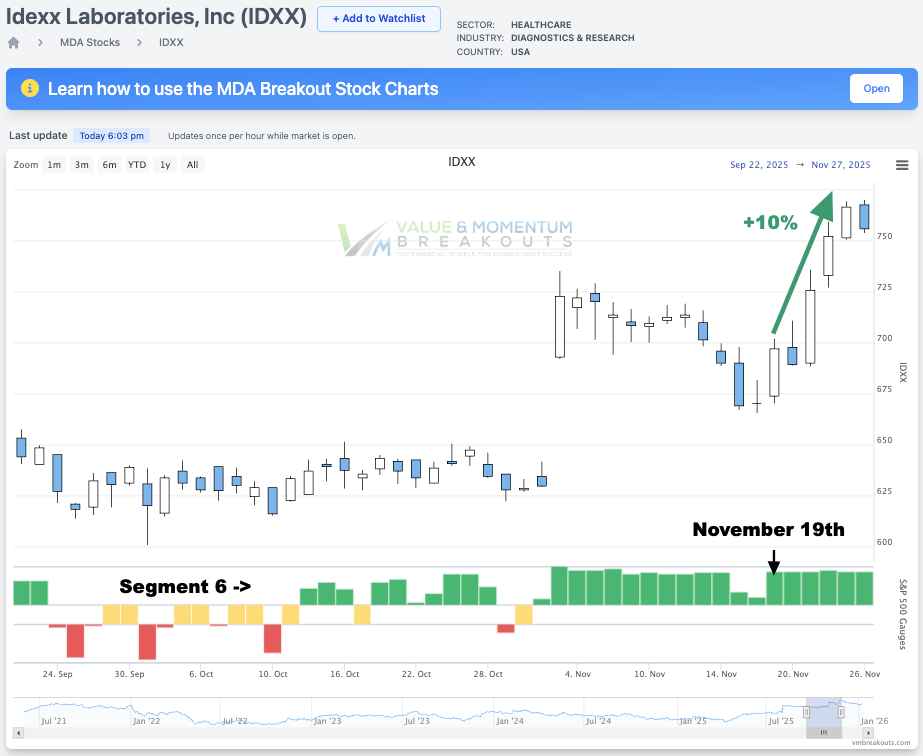Select MDA Stocks in the breadcrumb
The height and width of the screenshot is (756, 923).
coord(89,42)
